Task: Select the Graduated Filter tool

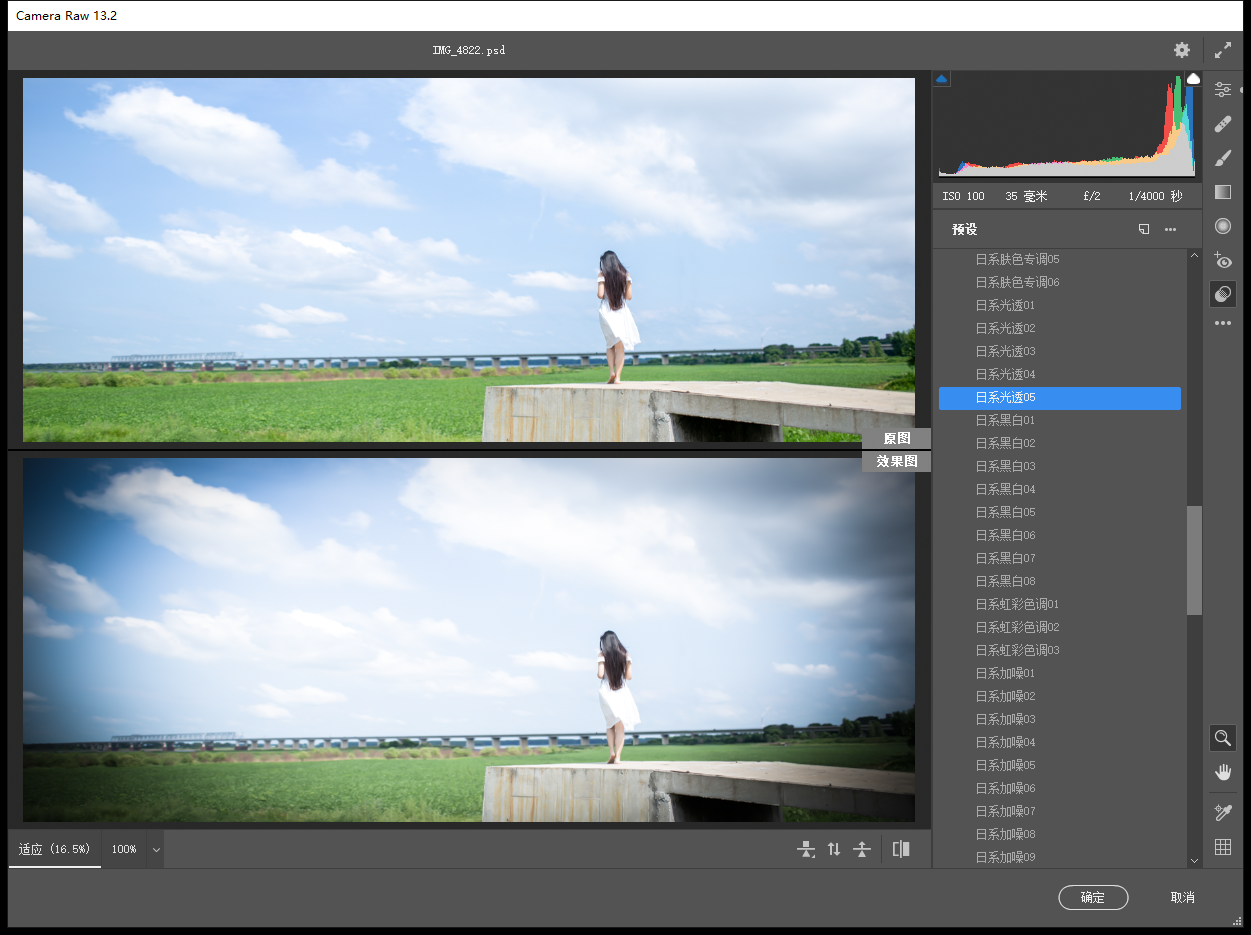Action: (x=1222, y=192)
